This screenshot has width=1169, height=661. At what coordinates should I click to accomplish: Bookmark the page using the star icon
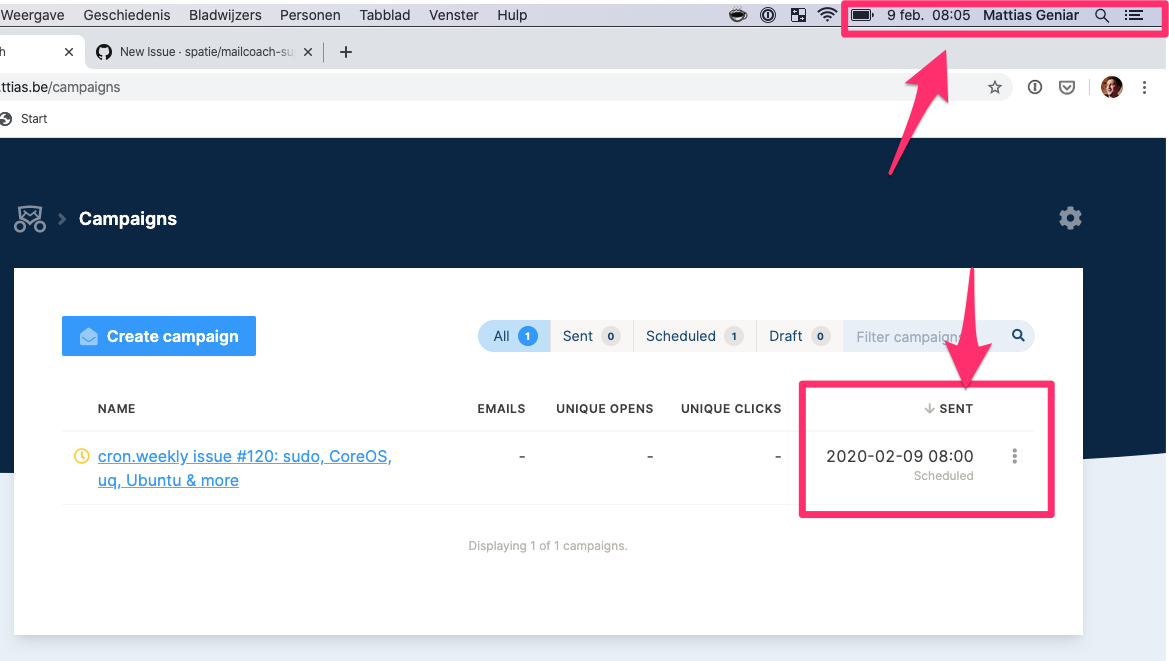[x=995, y=87]
